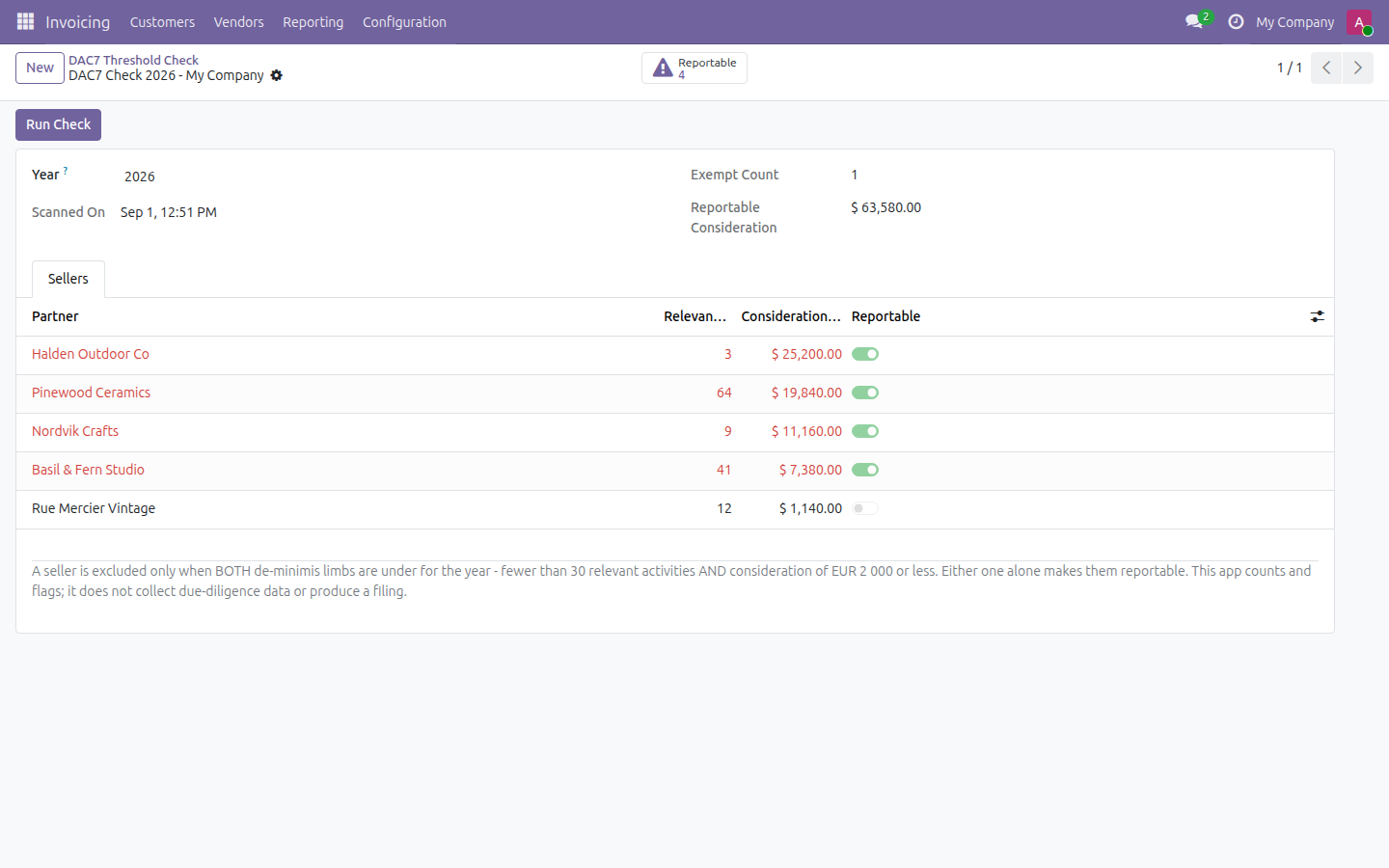The width and height of the screenshot is (1389, 868).
Task: Toggle Reportable for Nordvik Crafts
Action: [865, 431]
